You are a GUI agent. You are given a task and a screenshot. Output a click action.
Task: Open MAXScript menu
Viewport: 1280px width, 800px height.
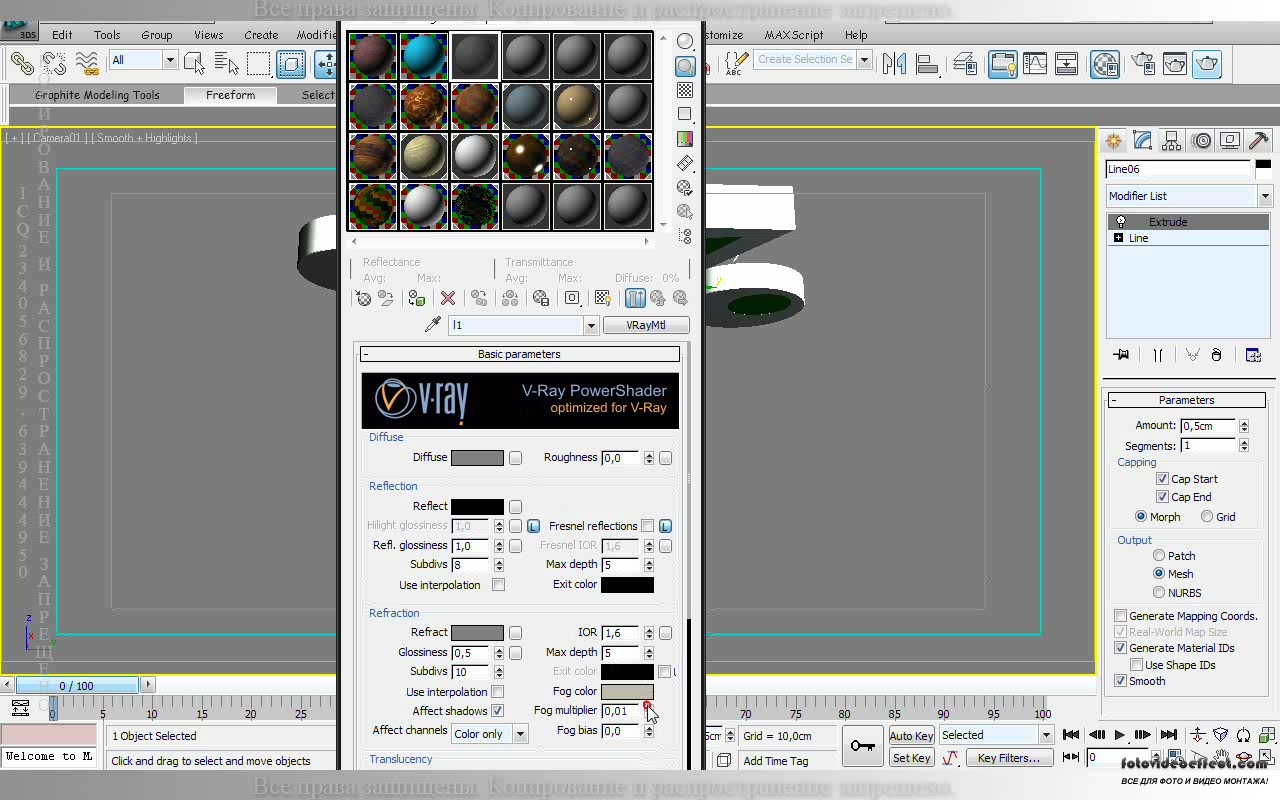pyautogui.click(x=794, y=34)
